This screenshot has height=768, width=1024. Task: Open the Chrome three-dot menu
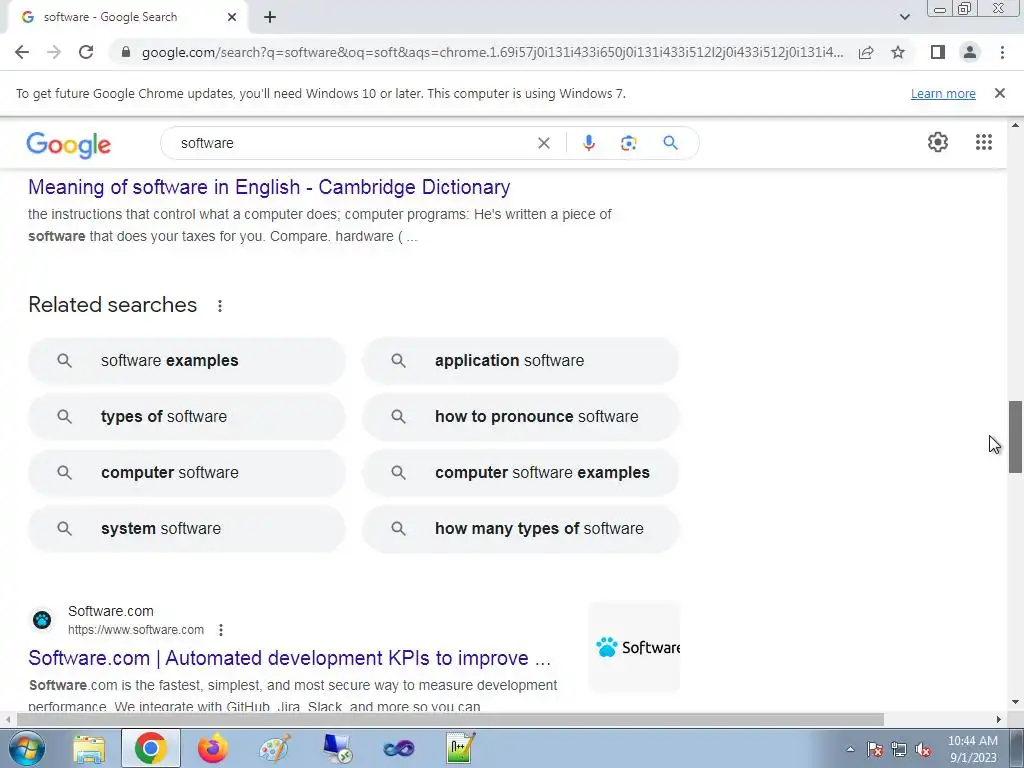tap(1002, 52)
